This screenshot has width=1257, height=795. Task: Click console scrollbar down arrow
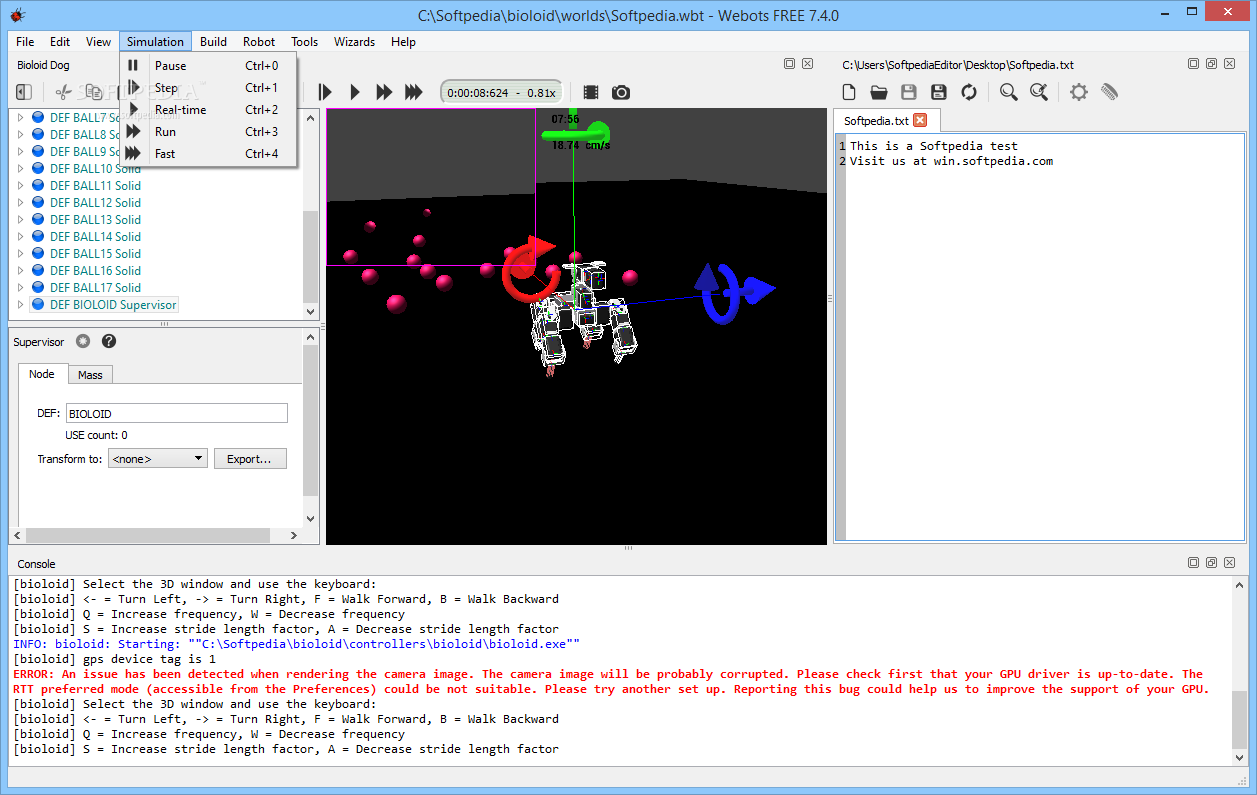coord(1240,760)
